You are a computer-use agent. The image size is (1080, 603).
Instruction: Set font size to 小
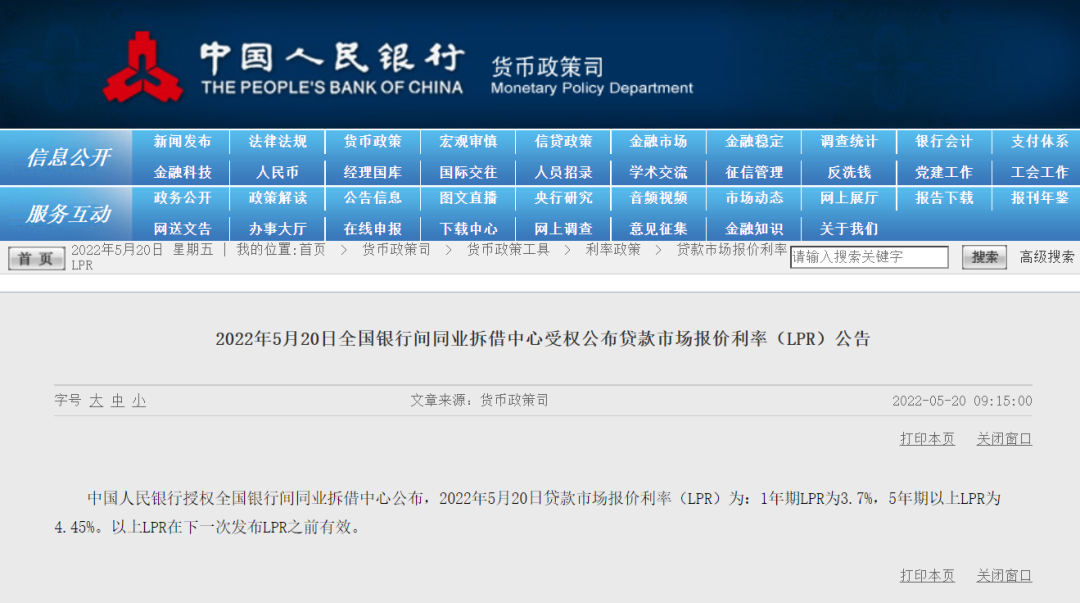(x=138, y=401)
